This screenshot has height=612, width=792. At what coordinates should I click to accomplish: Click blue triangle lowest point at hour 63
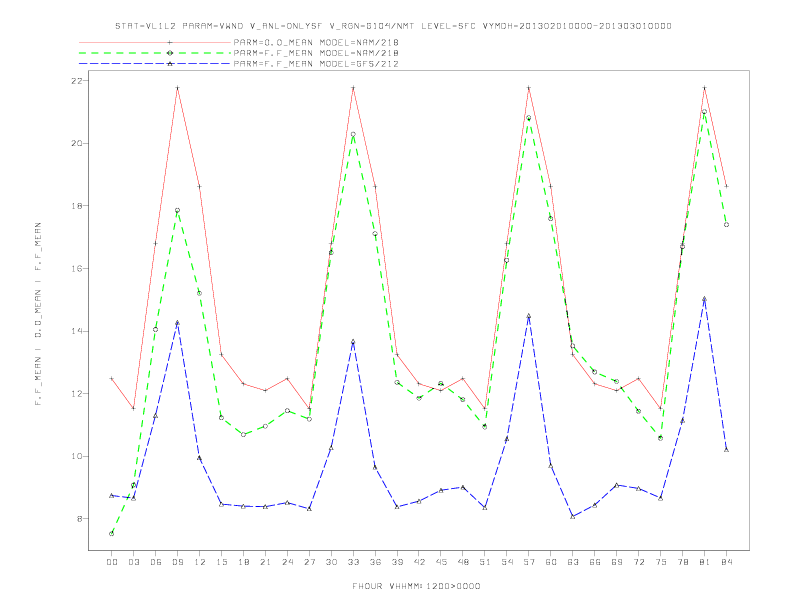(x=573, y=517)
